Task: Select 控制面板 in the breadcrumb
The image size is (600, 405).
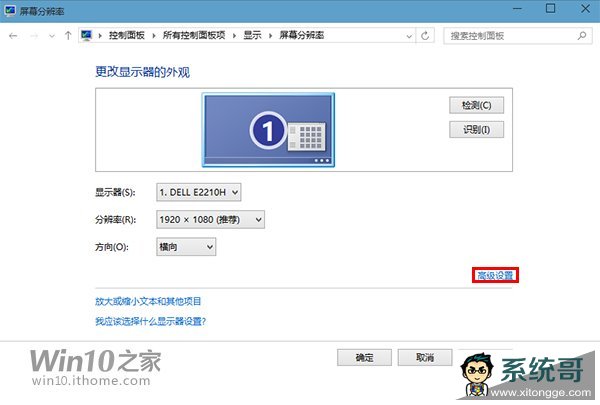Action: 127,35
